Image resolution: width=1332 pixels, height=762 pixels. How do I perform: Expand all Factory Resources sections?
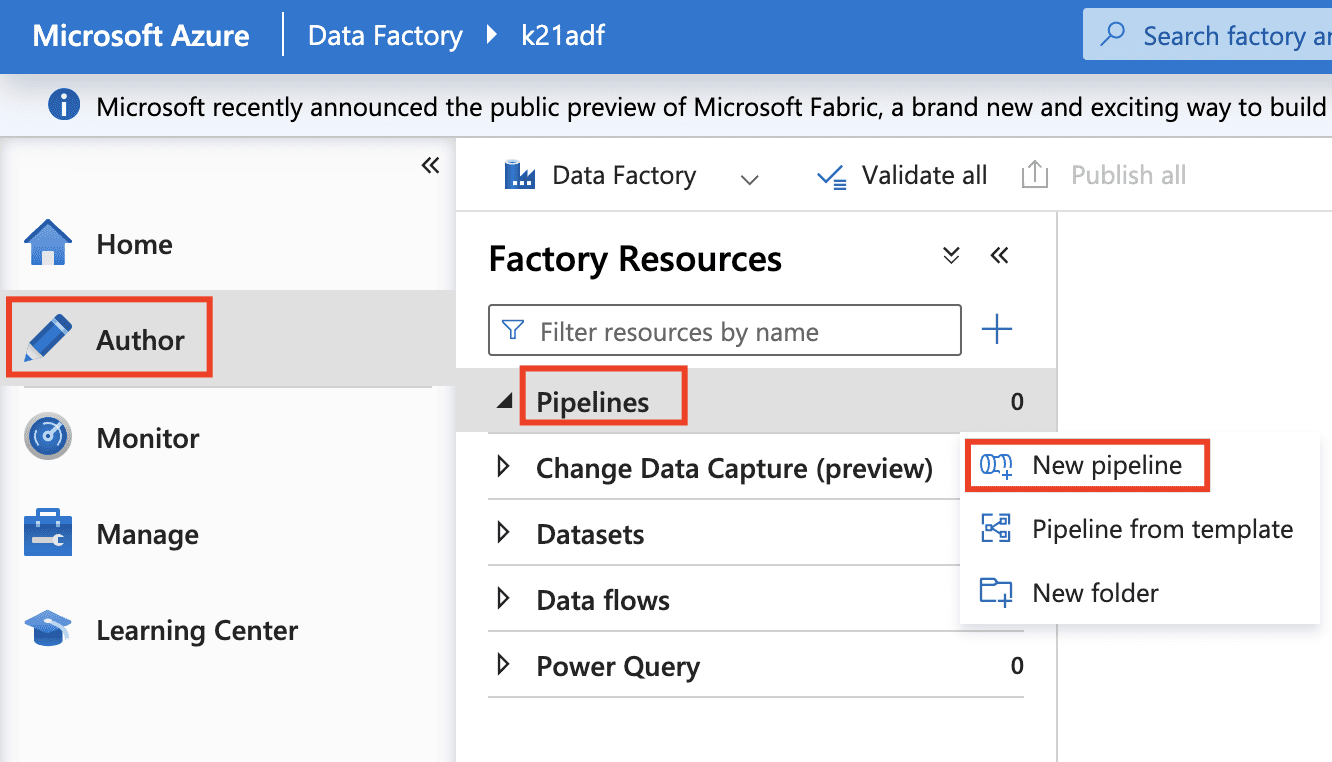pyautogui.click(x=951, y=256)
